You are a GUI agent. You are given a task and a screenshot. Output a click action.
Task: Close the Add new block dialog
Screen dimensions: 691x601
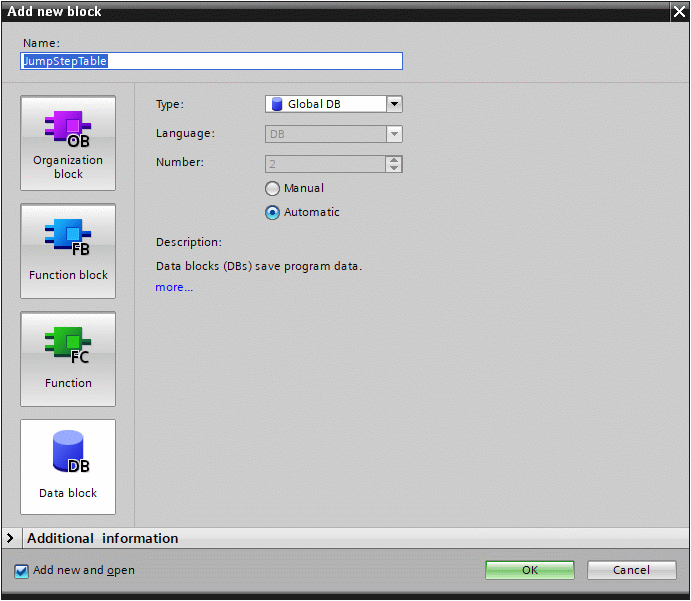click(679, 11)
